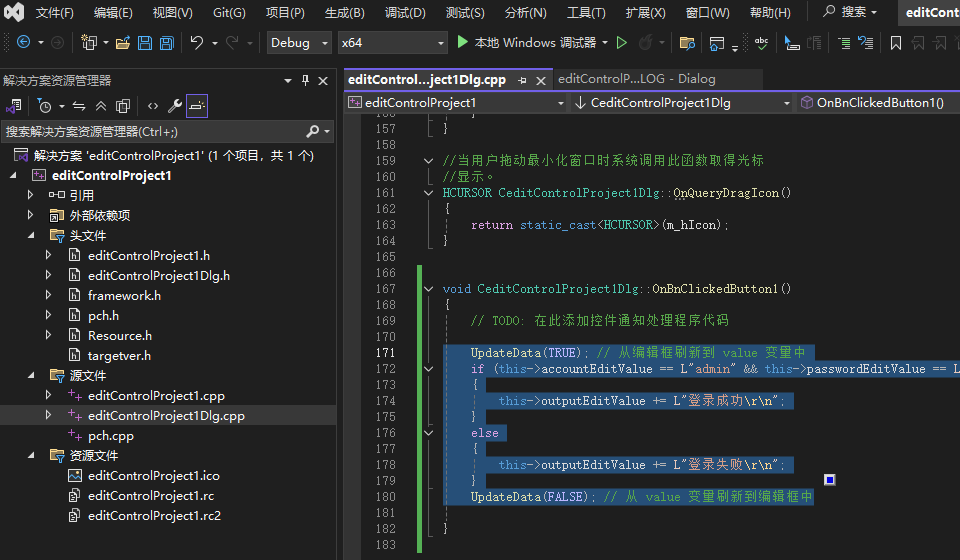The height and width of the screenshot is (560, 960).
Task: Toggle auto-hide pin of Solution Explorer
Action: click(x=306, y=80)
